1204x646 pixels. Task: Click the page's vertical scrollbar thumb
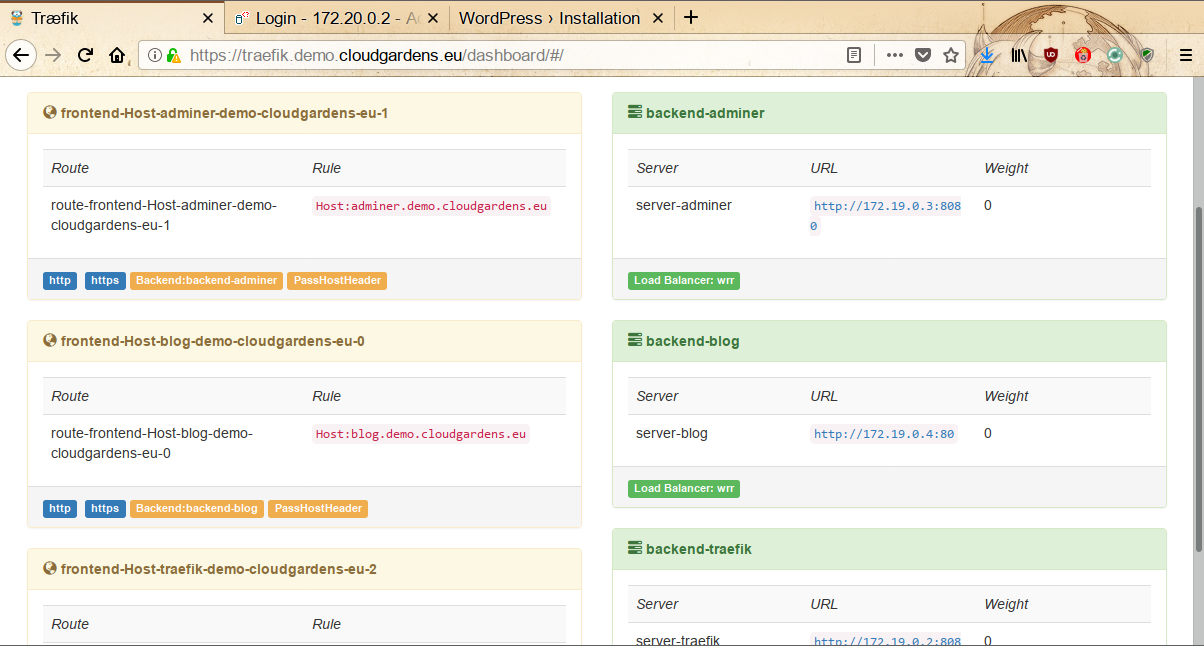(x=1199, y=378)
